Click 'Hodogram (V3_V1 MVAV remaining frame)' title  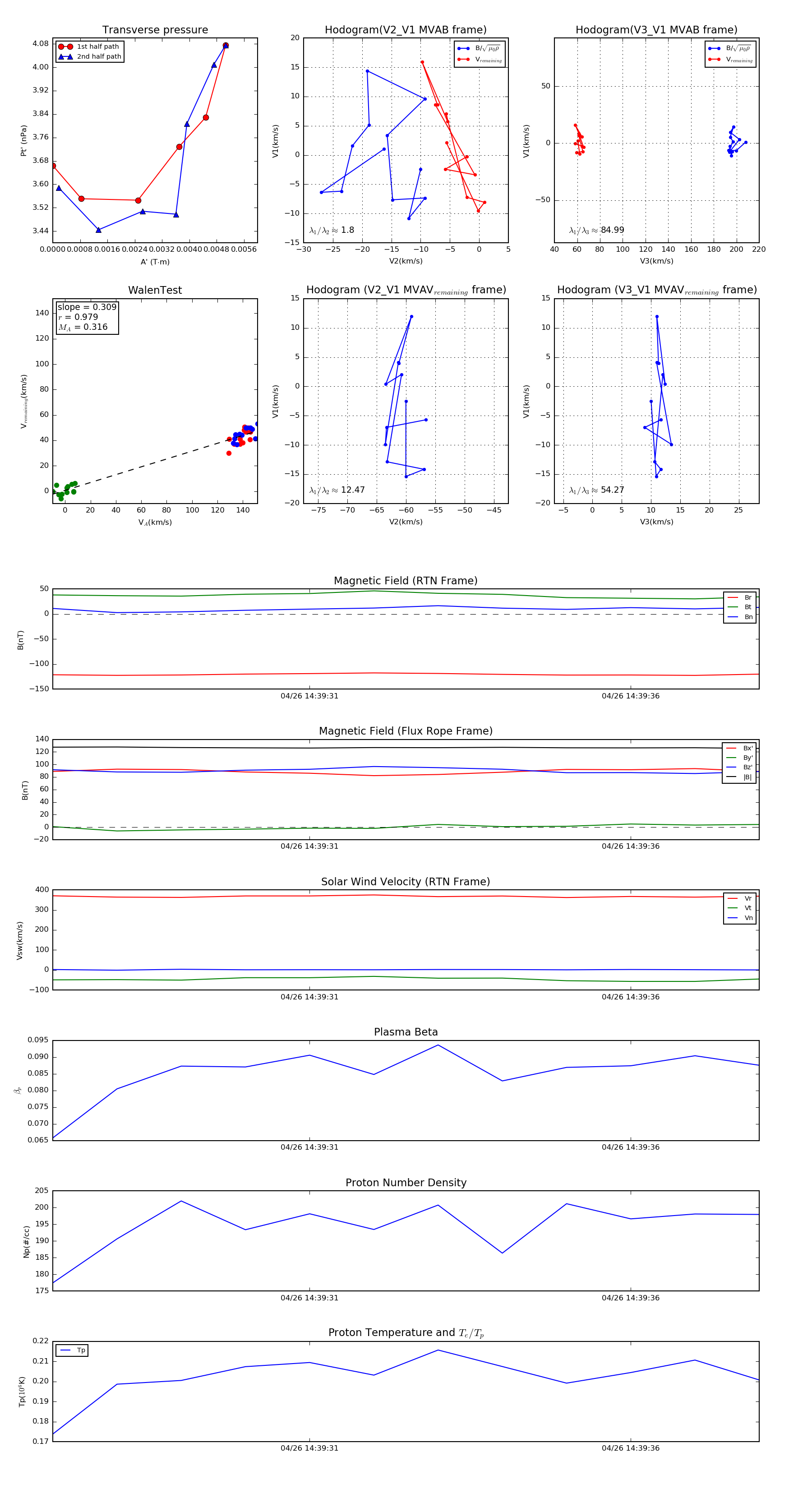(x=656, y=290)
